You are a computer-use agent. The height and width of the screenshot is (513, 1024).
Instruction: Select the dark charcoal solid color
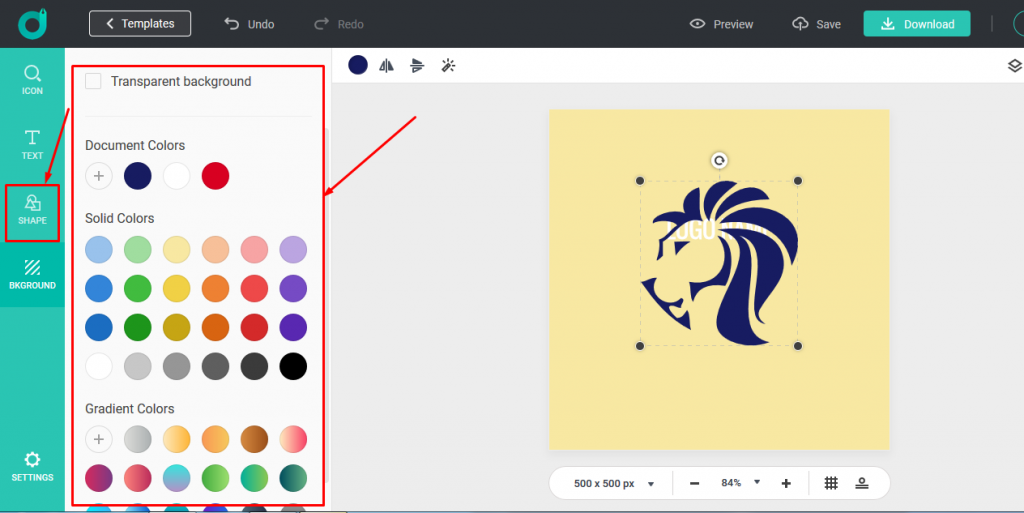[x=254, y=367]
